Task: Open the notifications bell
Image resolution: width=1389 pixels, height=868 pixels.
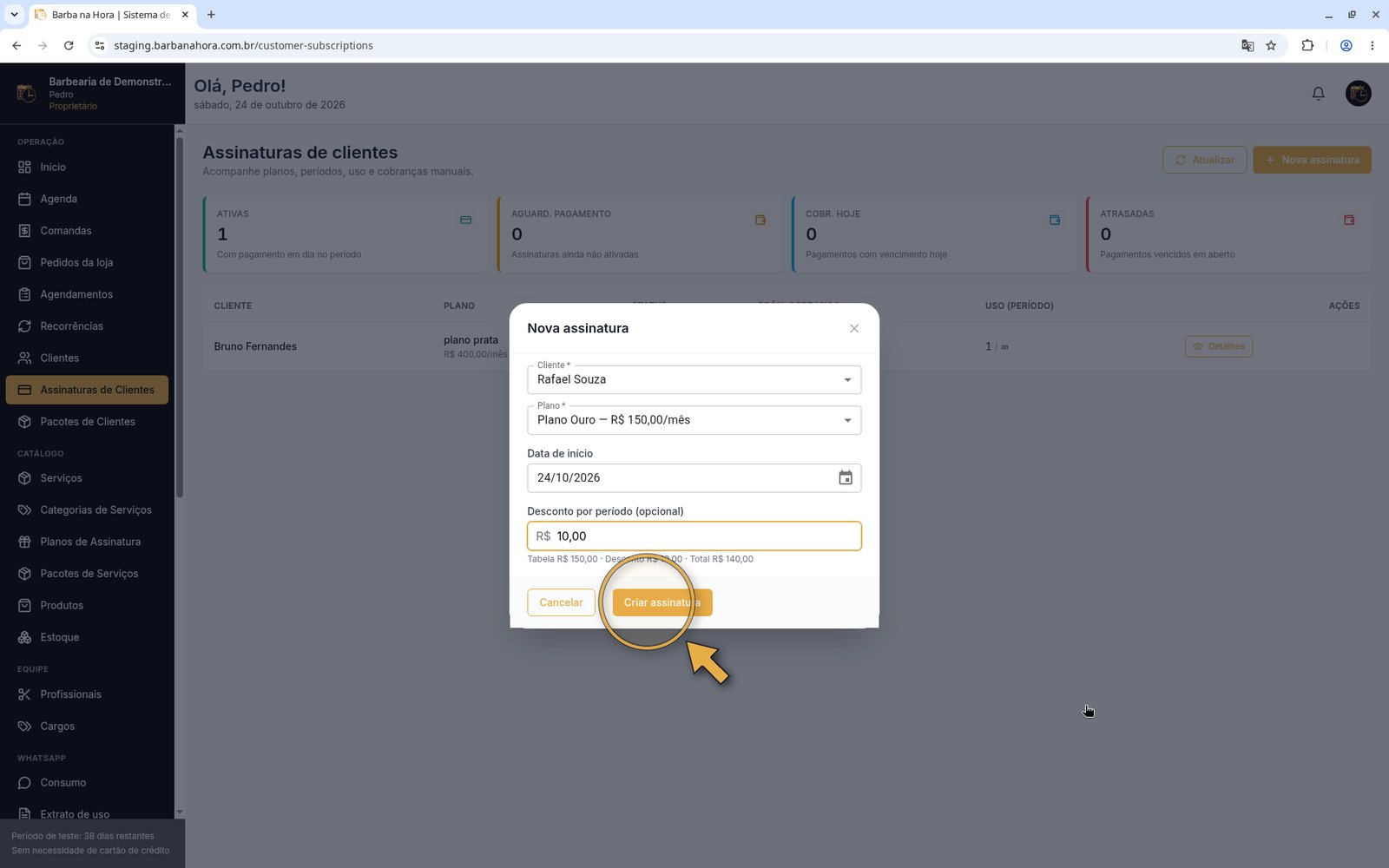Action: (x=1318, y=94)
